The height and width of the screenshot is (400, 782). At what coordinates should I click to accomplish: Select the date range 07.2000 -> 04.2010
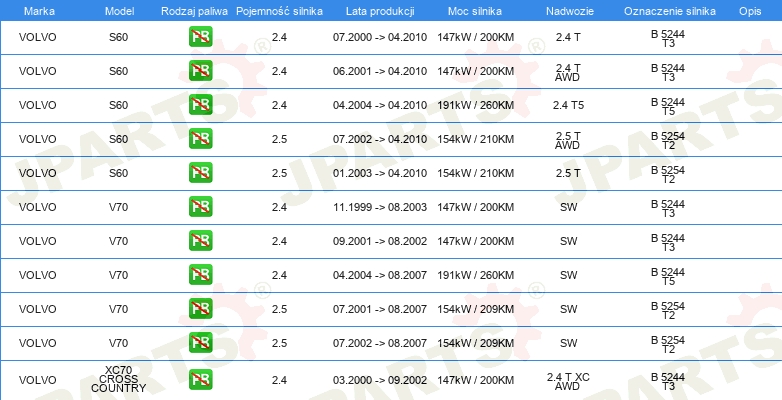(380, 37)
